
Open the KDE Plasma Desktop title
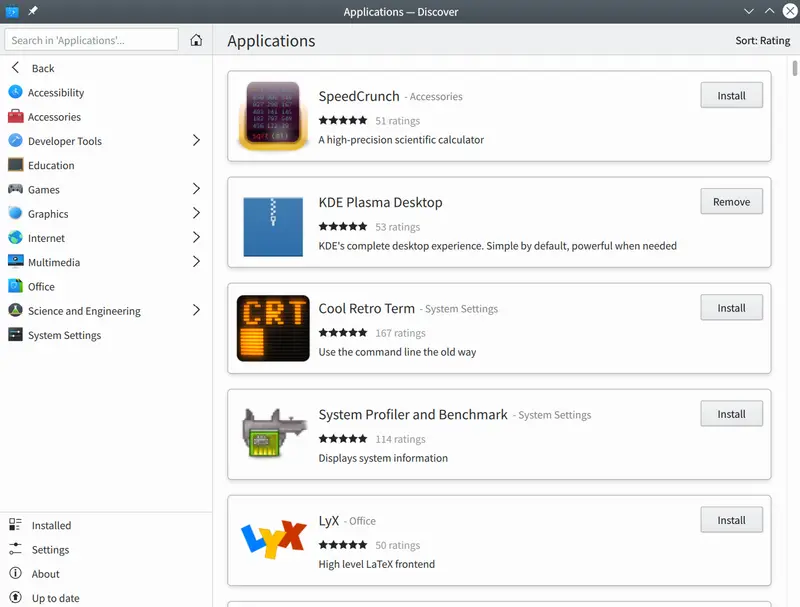click(380, 202)
